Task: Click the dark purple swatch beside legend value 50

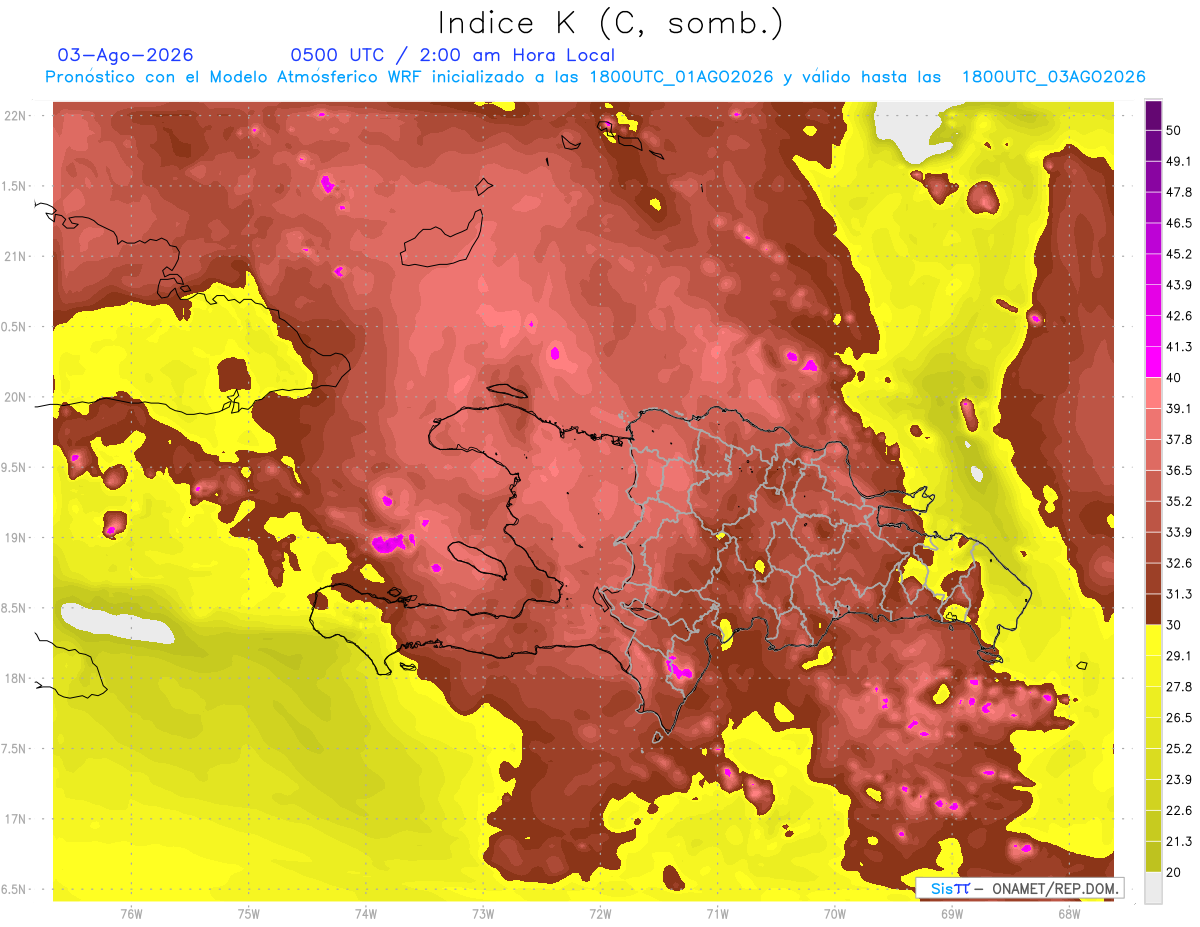Action: (x=1153, y=116)
